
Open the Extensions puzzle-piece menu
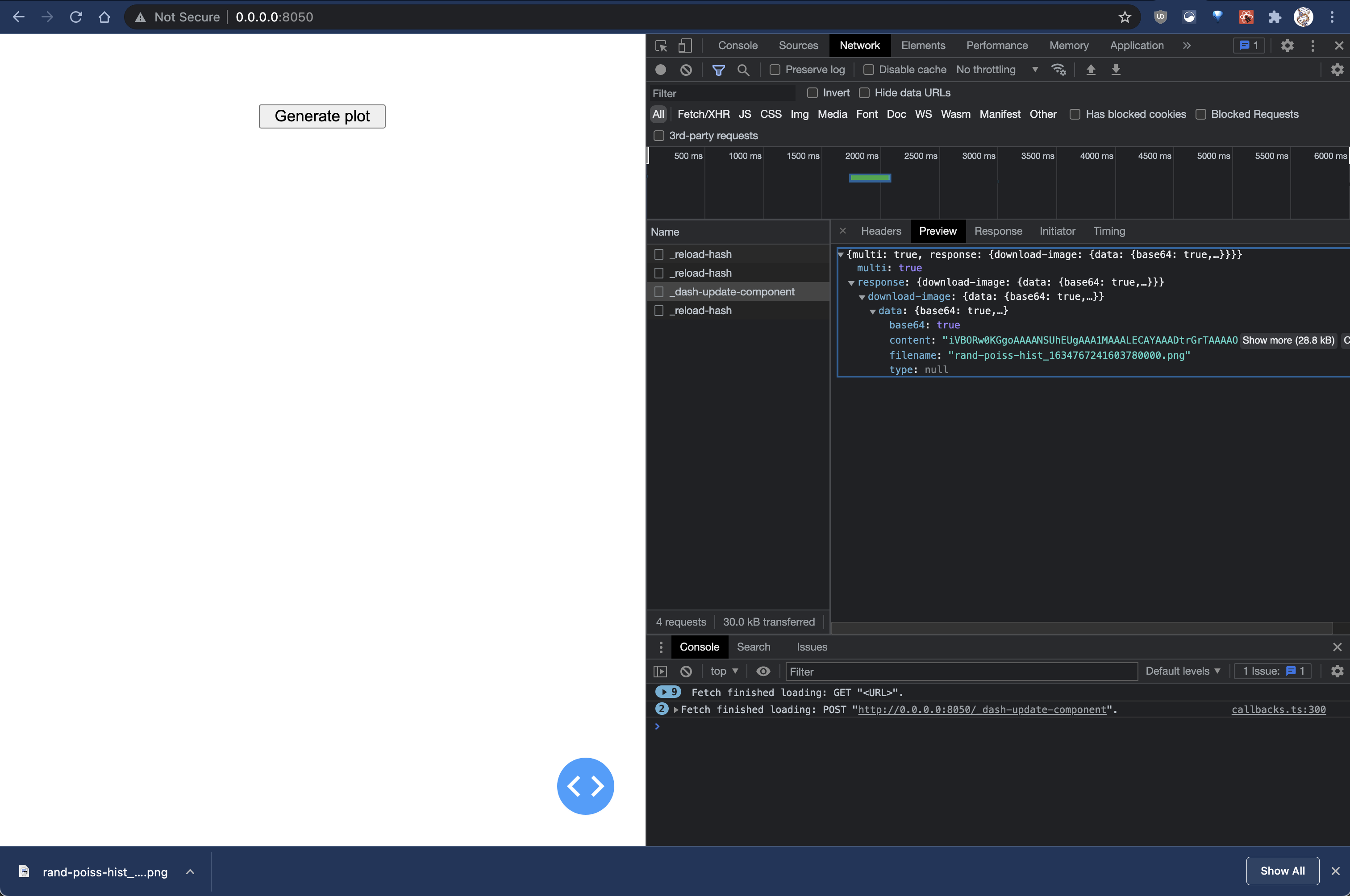(x=1275, y=17)
